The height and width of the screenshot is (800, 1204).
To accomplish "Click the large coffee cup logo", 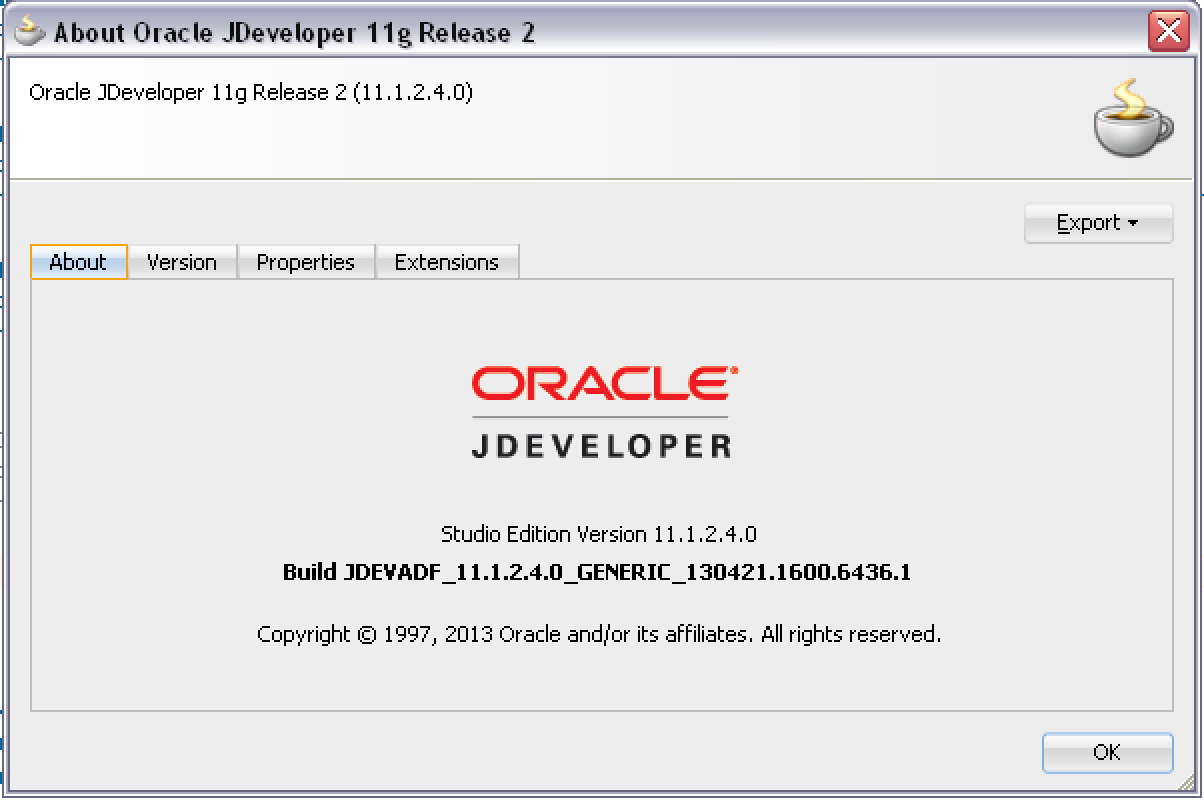I will 1132,118.
